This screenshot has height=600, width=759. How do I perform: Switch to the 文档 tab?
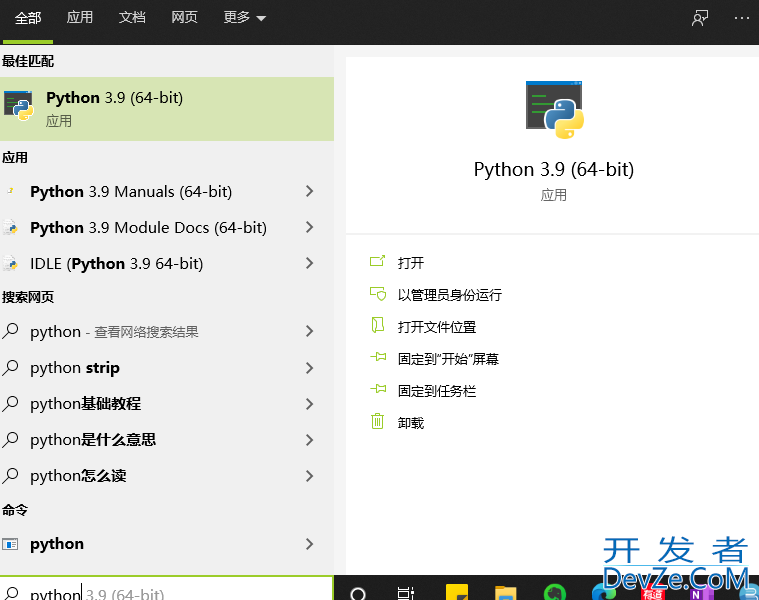pos(132,17)
